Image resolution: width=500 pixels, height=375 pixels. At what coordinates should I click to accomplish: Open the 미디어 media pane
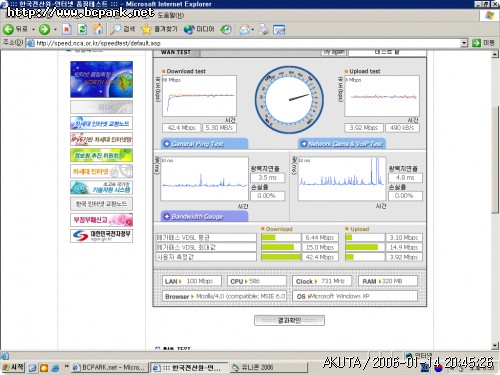click(x=199, y=29)
